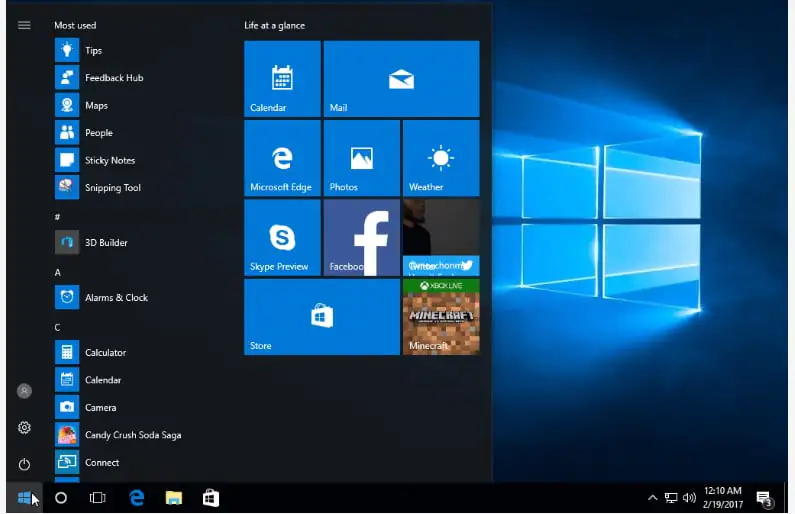Open the Action Center notifications

click(x=765, y=497)
